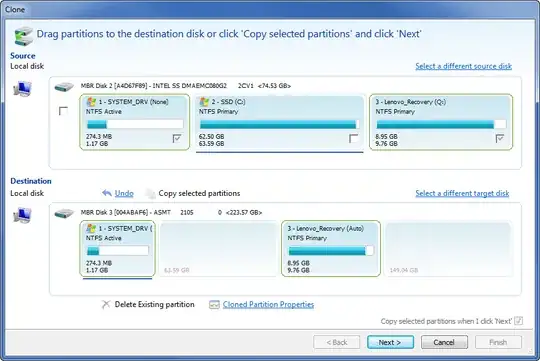Viewport: 540px width, 361px height.
Task: Click the Finish button
Action: pos(498,342)
